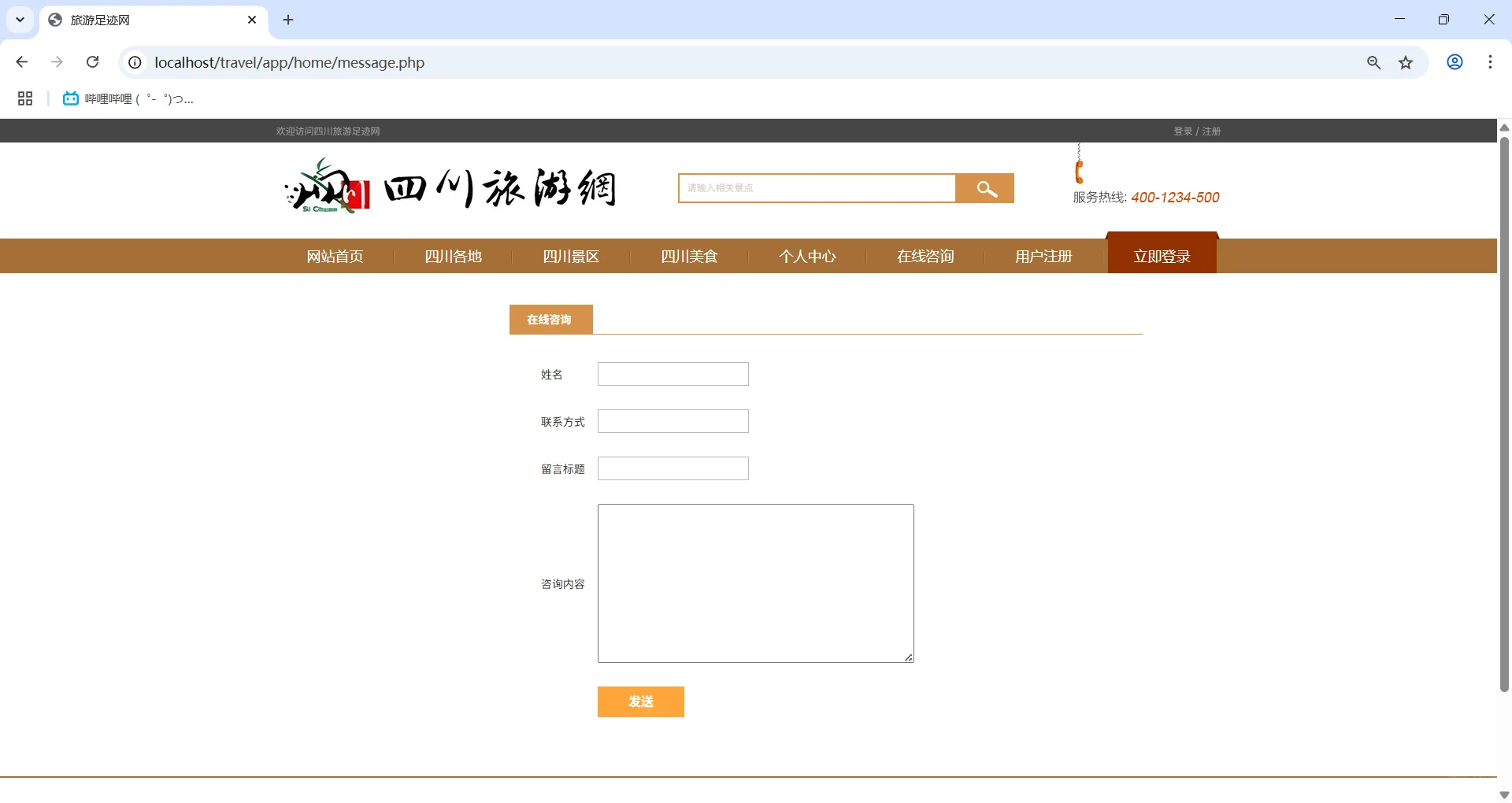Click the 发送 send button
This screenshot has height=803, width=1512.
[640, 701]
